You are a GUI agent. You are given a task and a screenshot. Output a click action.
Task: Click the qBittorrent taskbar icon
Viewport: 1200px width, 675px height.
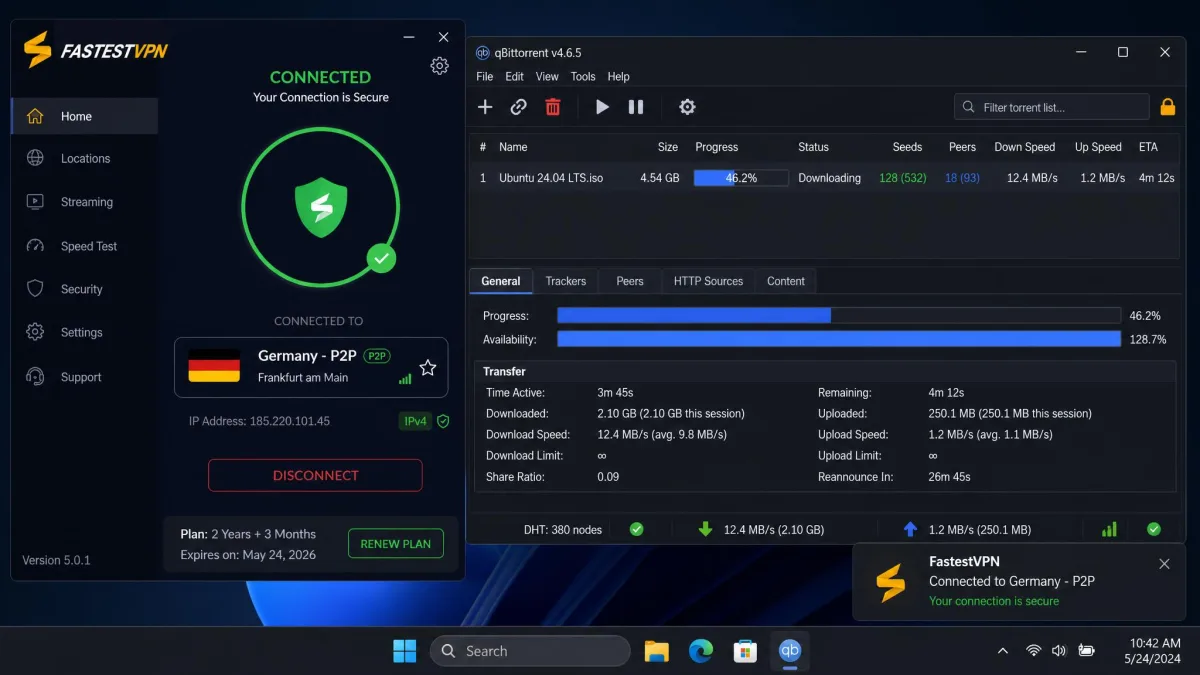[x=790, y=651]
